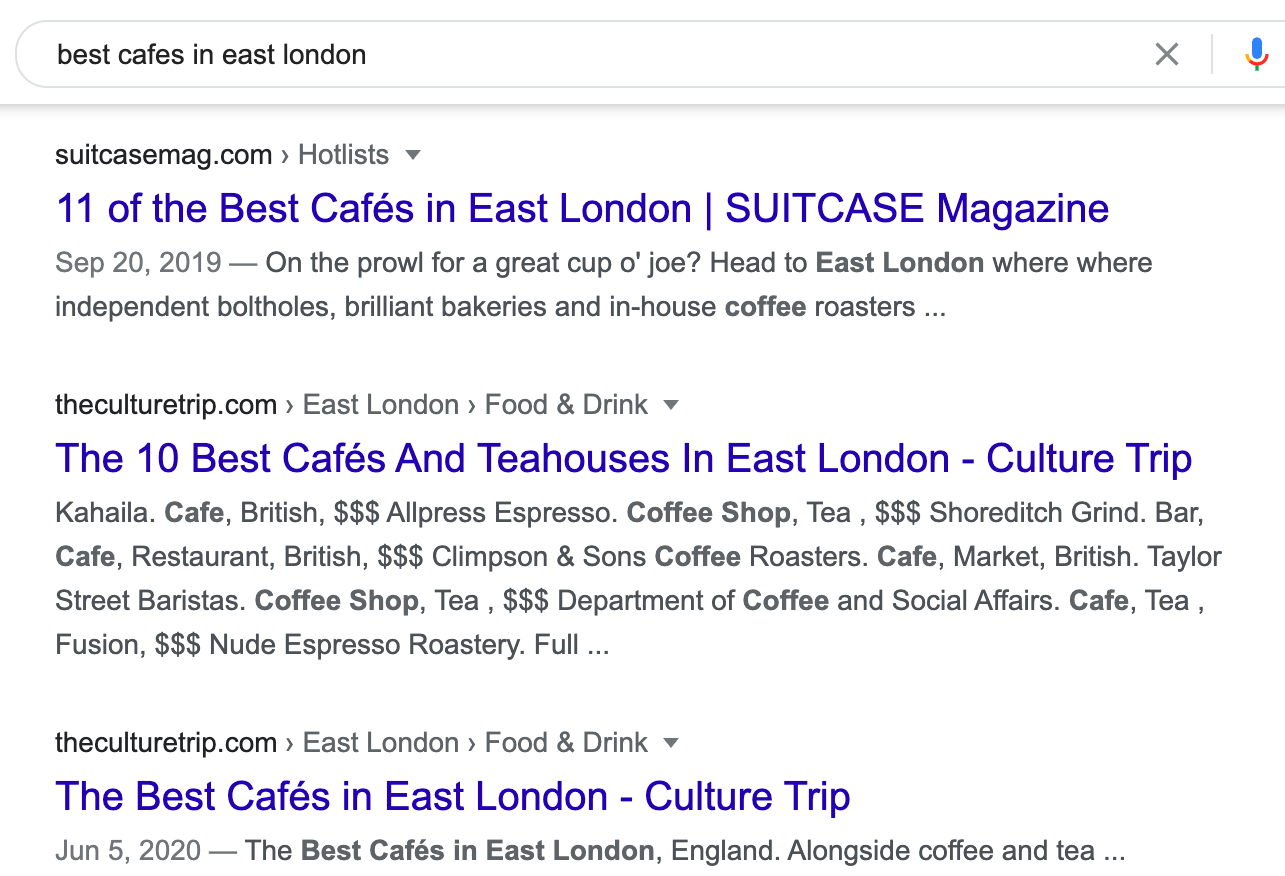The height and width of the screenshot is (876, 1285).
Task: Click theculturetrip.com address above the Teahouses result
Action: [x=166, y=405]
